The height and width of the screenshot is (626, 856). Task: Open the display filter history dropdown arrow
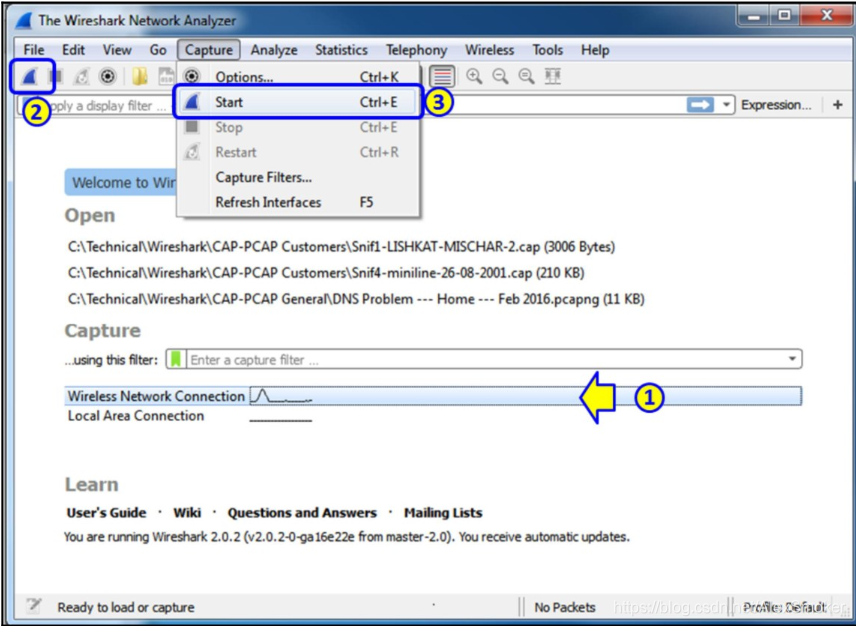click(726, 104)
